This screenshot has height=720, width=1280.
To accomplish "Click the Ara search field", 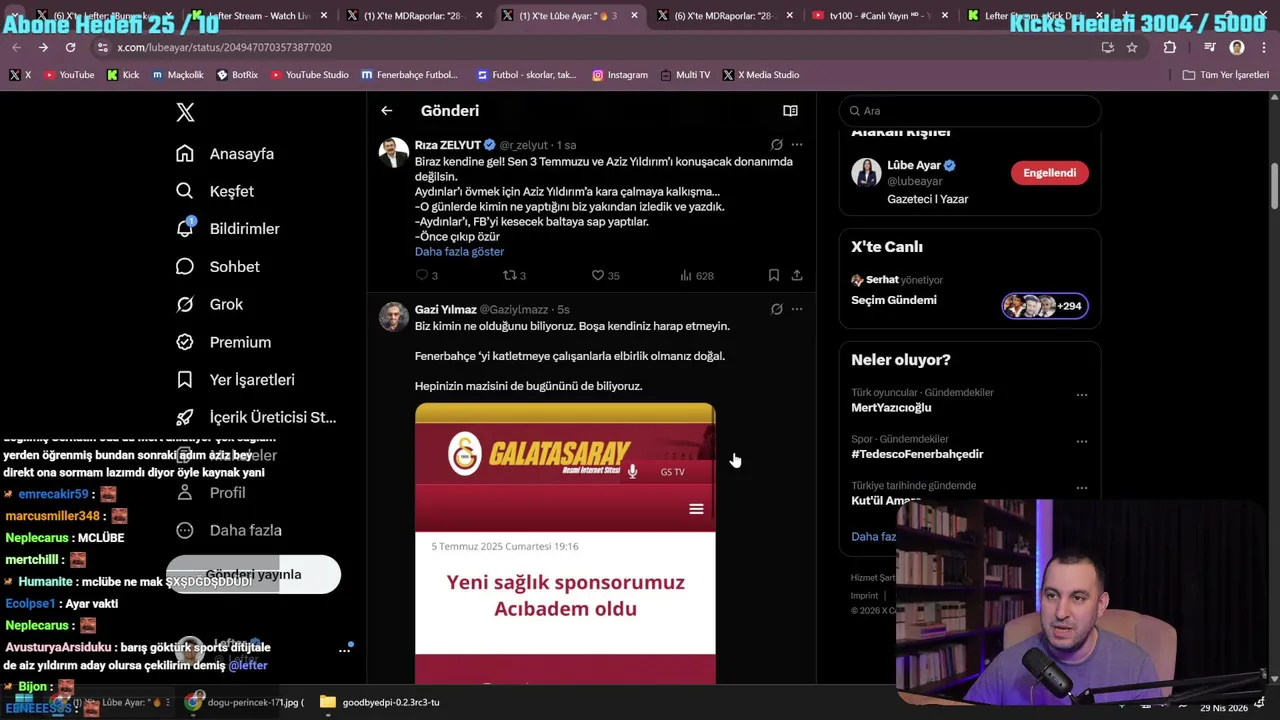I will coord(970,111).
